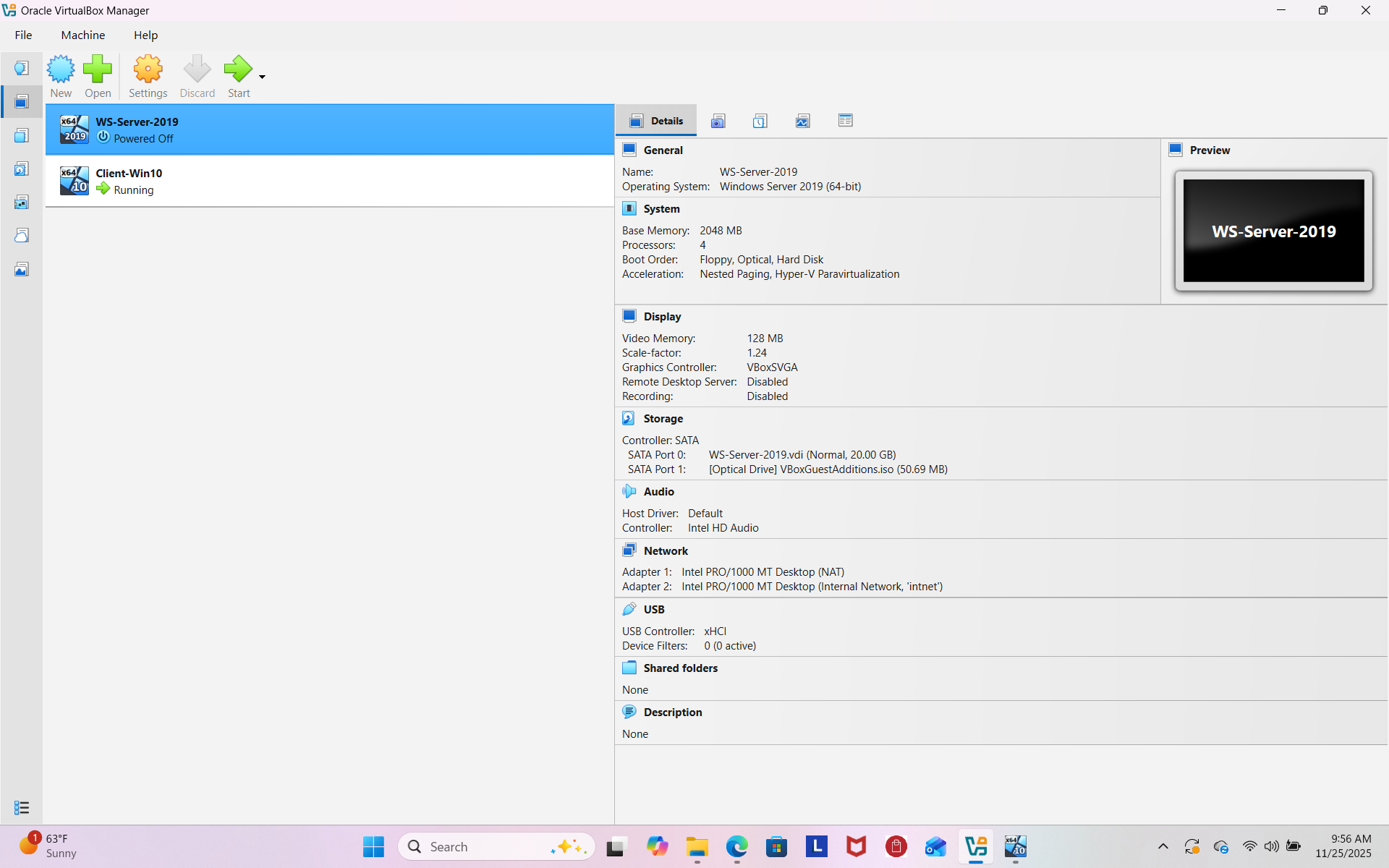The image size is (1389, 868).
Task: Expand sidebar using bottom-left list icon
Action: coord(22,807)
